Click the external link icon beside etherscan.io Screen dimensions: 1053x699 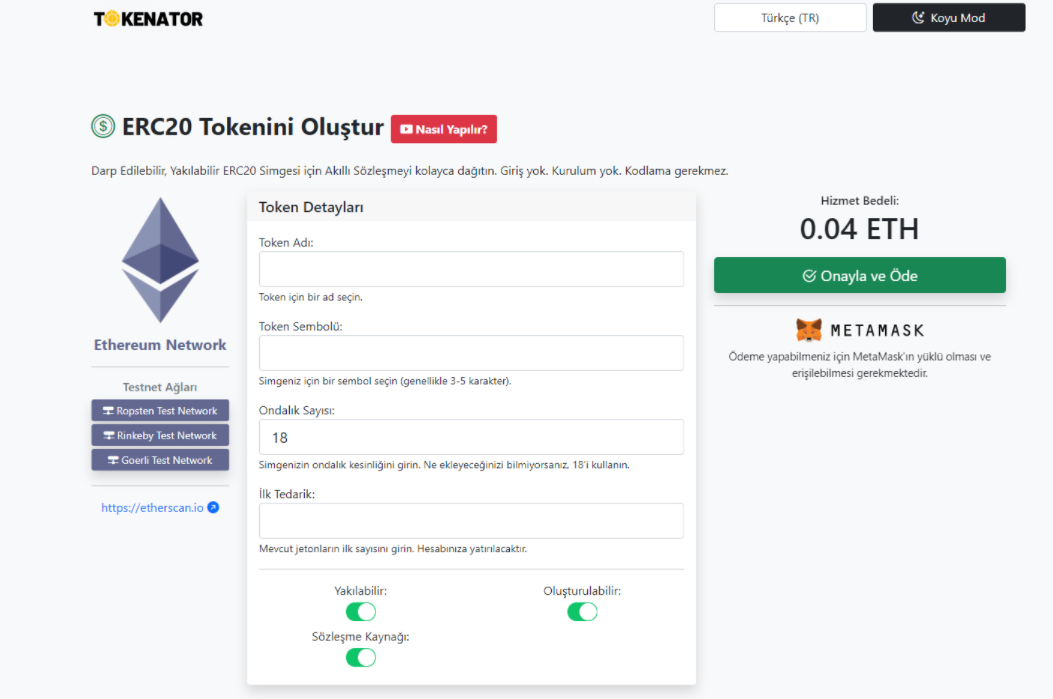[x=213, y=508]
